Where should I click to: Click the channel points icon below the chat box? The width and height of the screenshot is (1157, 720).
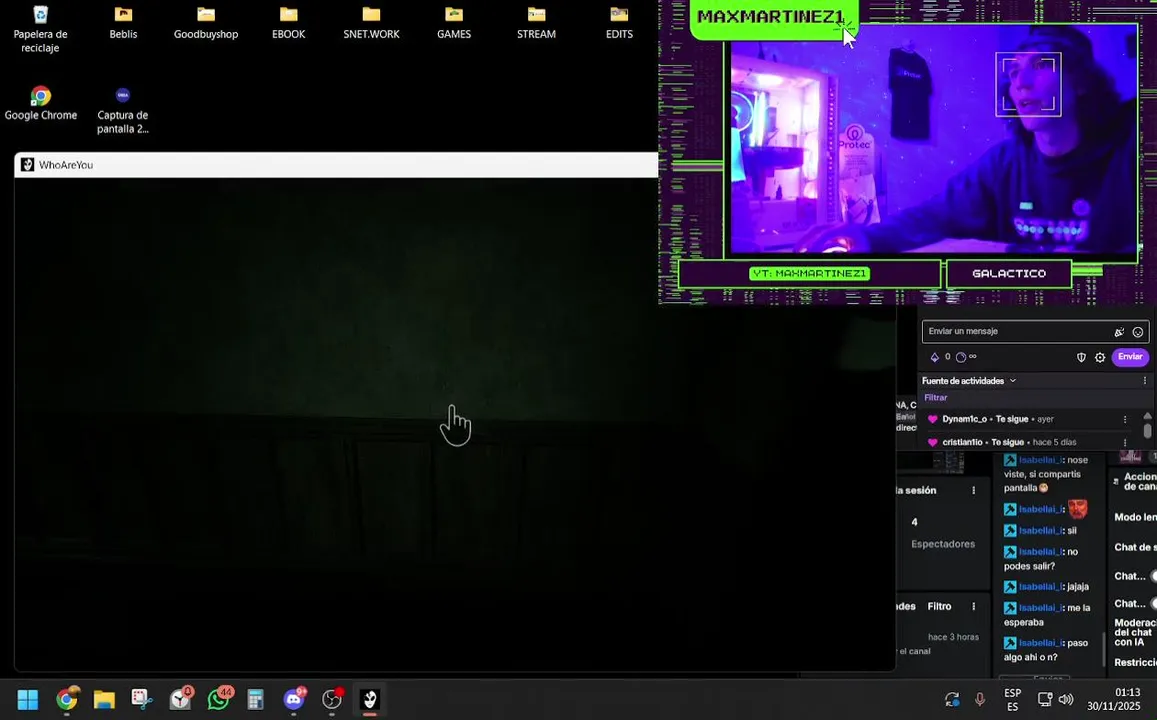961,357
